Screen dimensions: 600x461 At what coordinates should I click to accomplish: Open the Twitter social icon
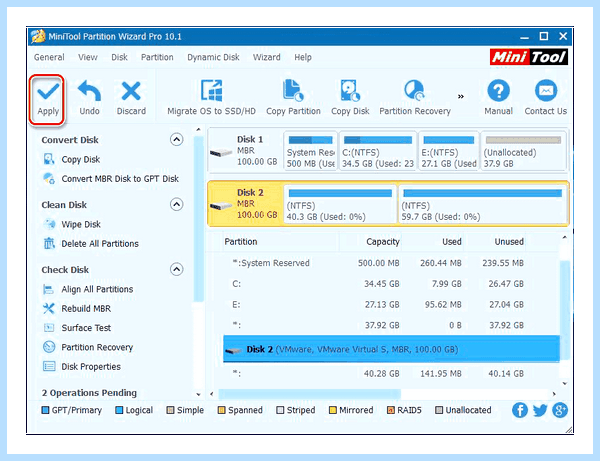(x=540, y=410)
